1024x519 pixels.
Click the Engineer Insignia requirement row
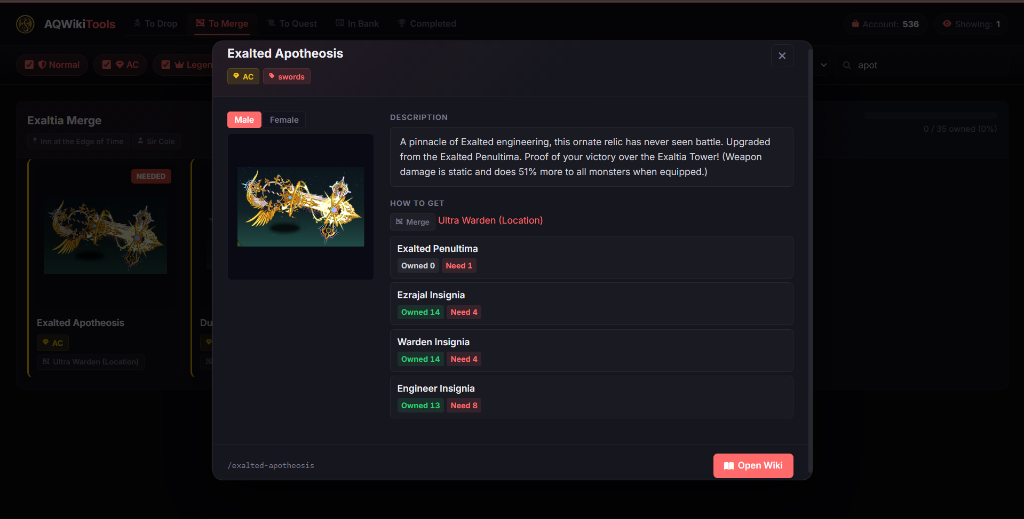pyautogui.click(x=592, y=397)
